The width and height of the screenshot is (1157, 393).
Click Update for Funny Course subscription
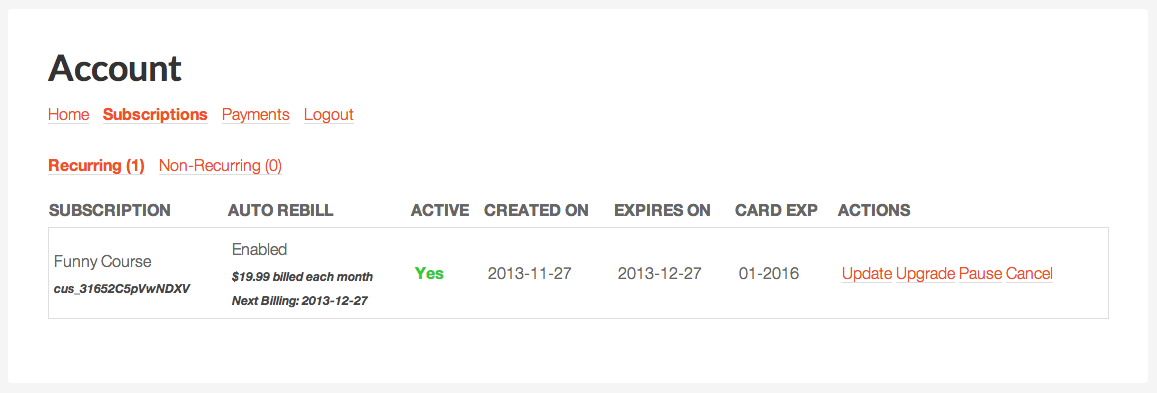(867, 274)
